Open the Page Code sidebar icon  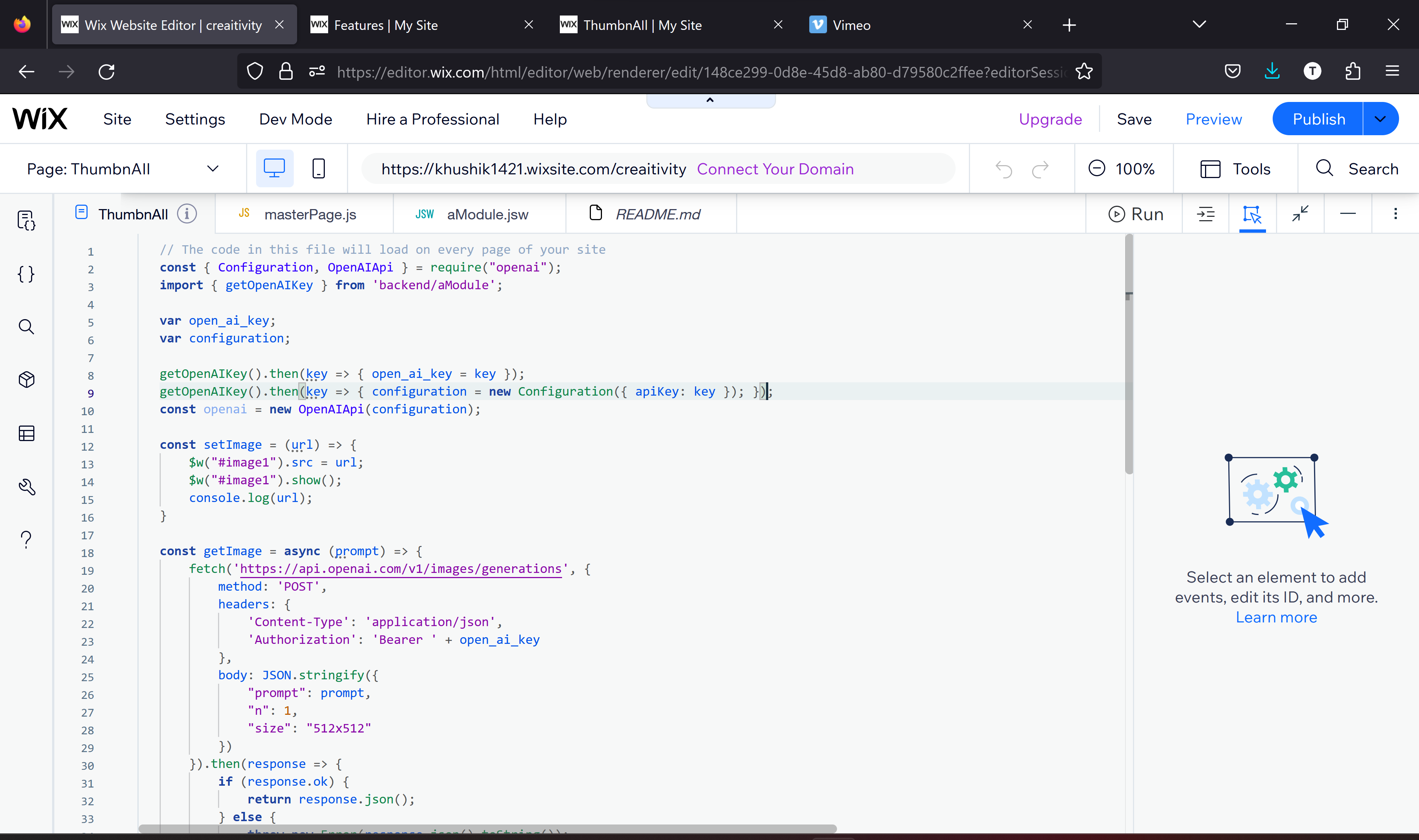26,220
